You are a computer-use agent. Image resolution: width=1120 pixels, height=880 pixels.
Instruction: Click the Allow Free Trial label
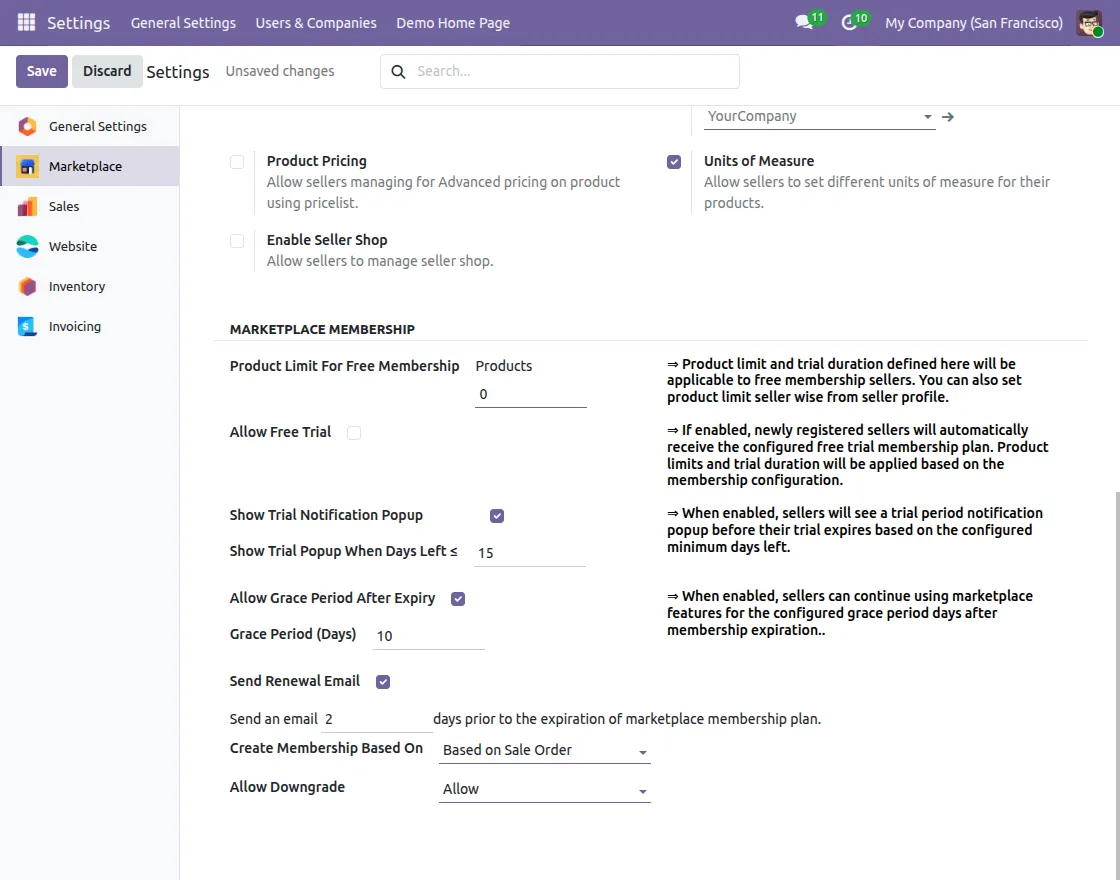(280, 432)
